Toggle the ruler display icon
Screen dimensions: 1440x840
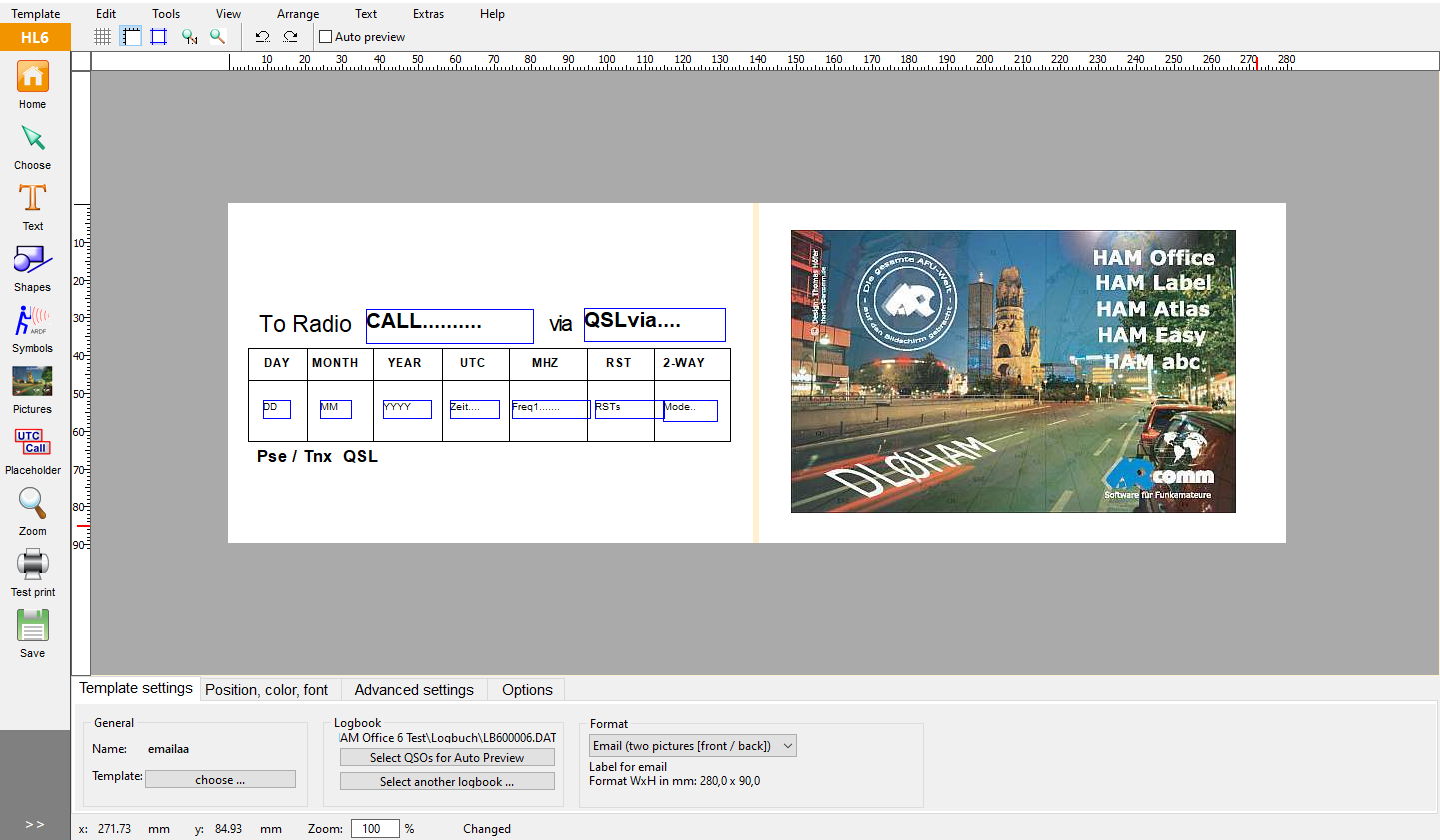pos(130,37)
